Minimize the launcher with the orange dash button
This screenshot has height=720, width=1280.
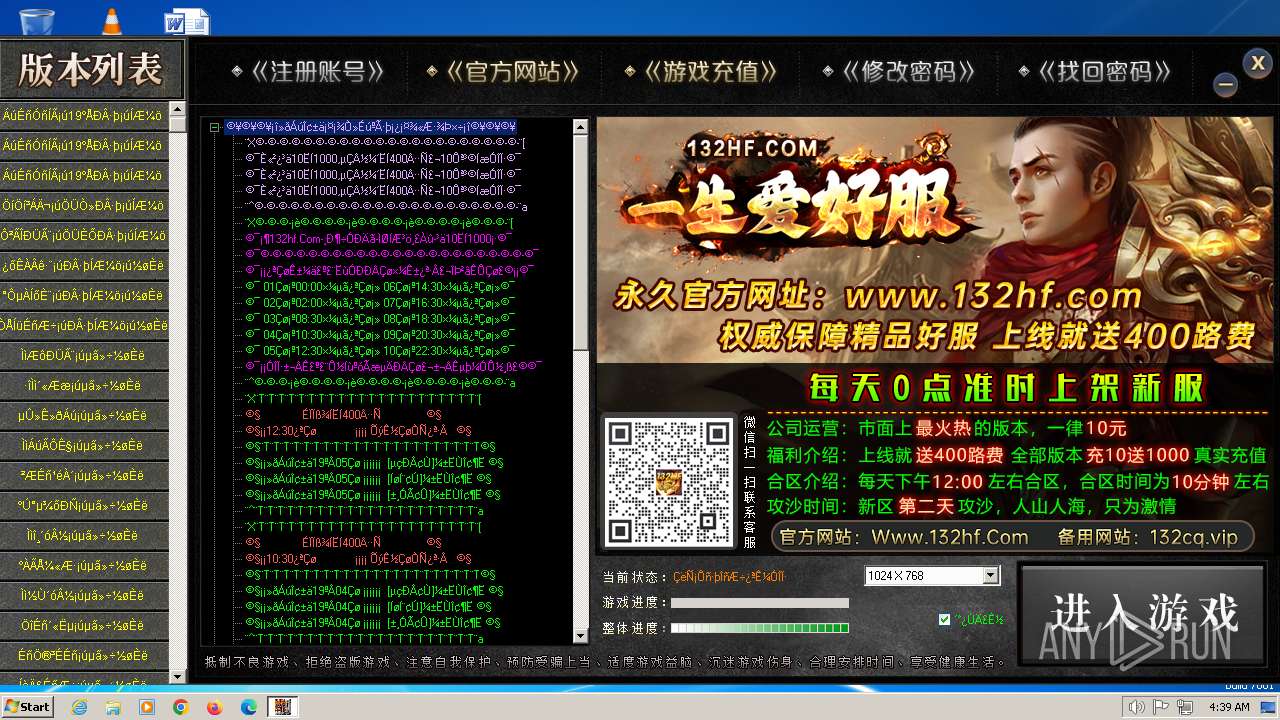click(x=1225, y=85)
